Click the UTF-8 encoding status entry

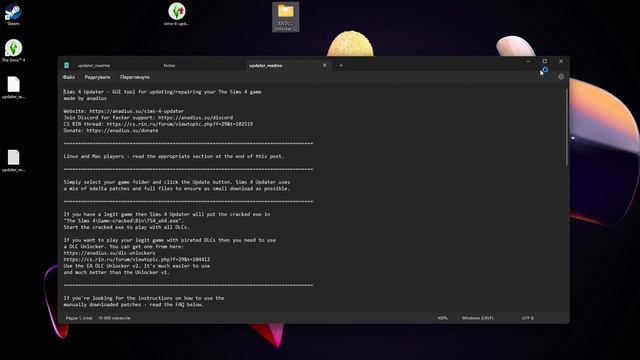tap(527, 318)
